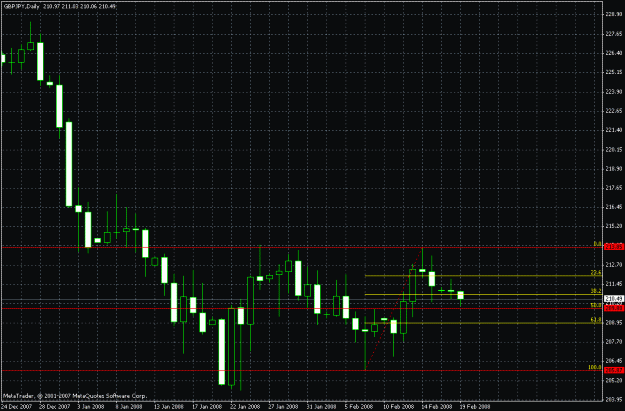Click the 31 Jan 2008 date label
Viewport: 625px width, 411px height.
click(x=322, y=407)
